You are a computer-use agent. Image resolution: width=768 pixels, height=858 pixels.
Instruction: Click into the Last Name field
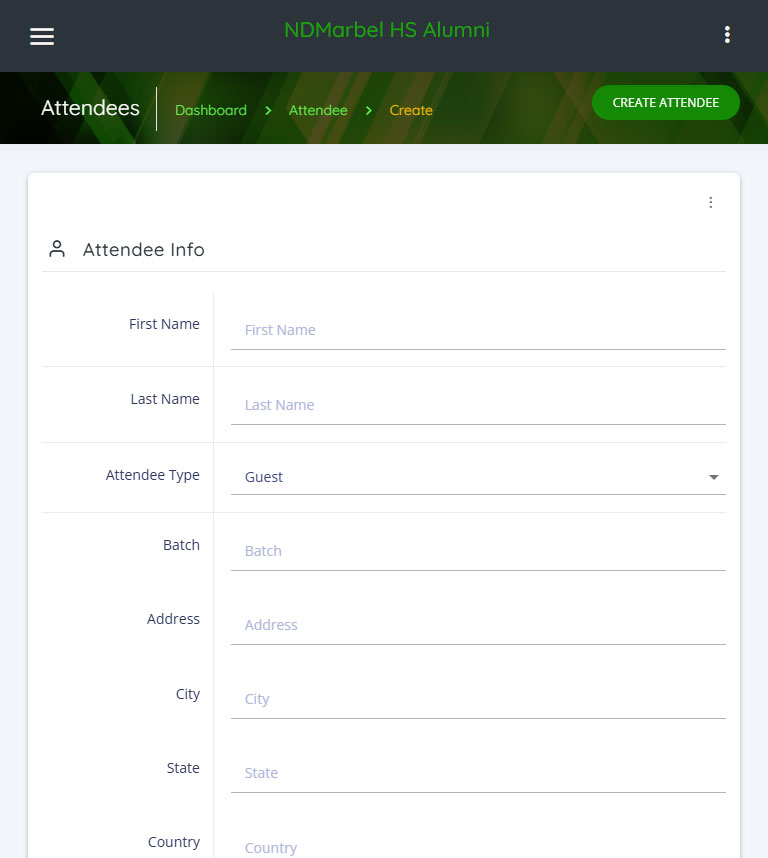tap(478, 405)
